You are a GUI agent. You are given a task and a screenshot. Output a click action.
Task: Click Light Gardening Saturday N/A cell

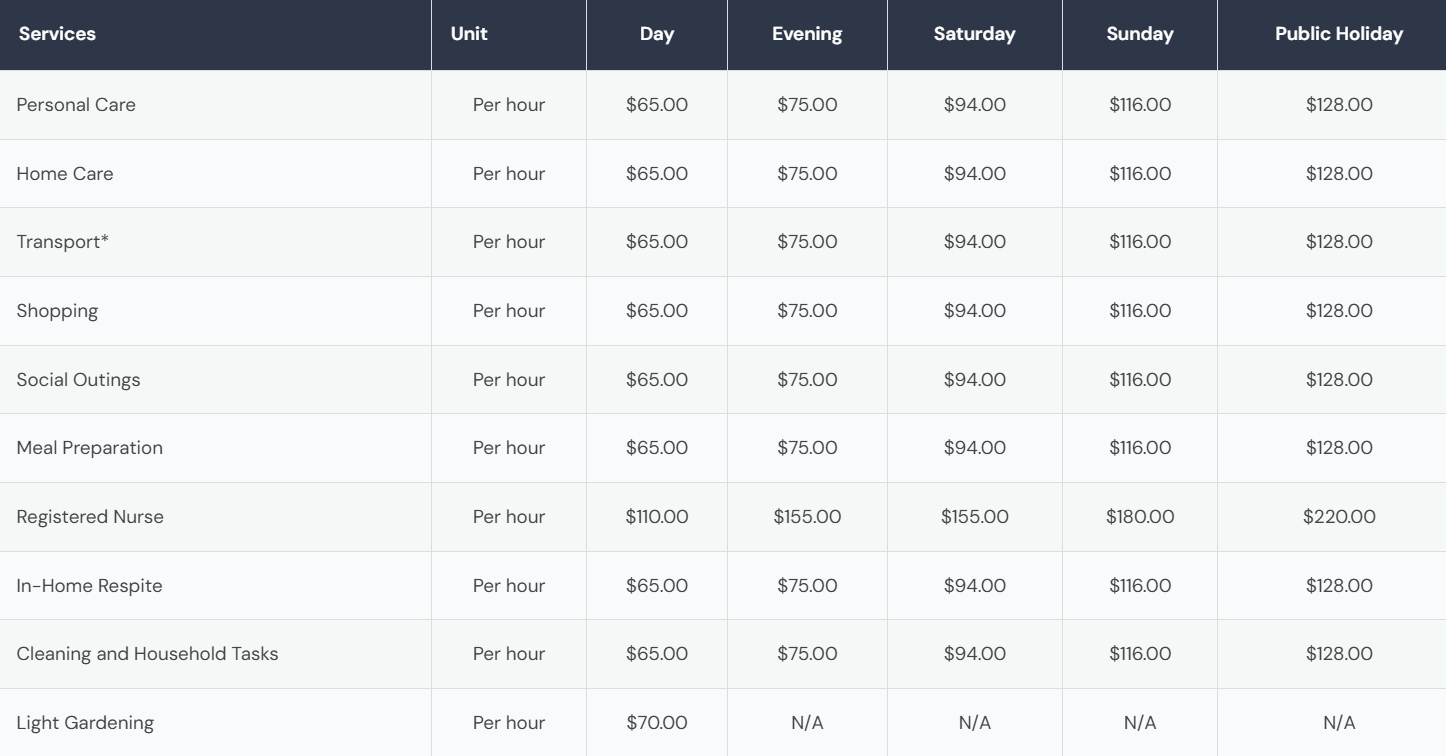(x=975, y=723)
